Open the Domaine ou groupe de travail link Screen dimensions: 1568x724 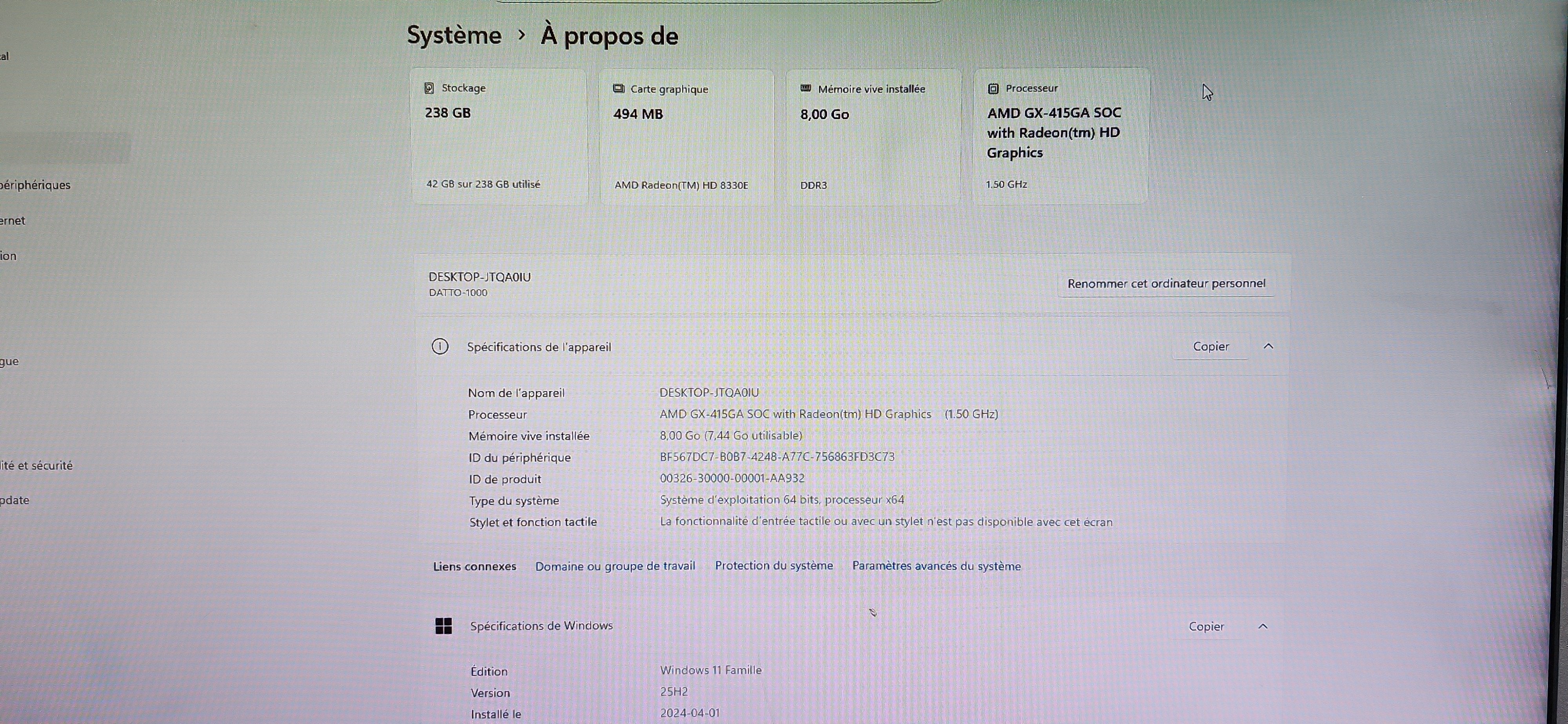[x=615, y=566]
